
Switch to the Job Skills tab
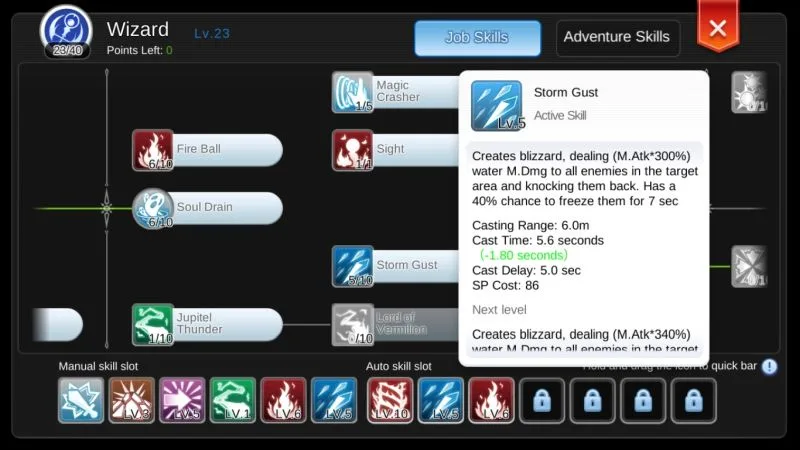click(477, 38)
